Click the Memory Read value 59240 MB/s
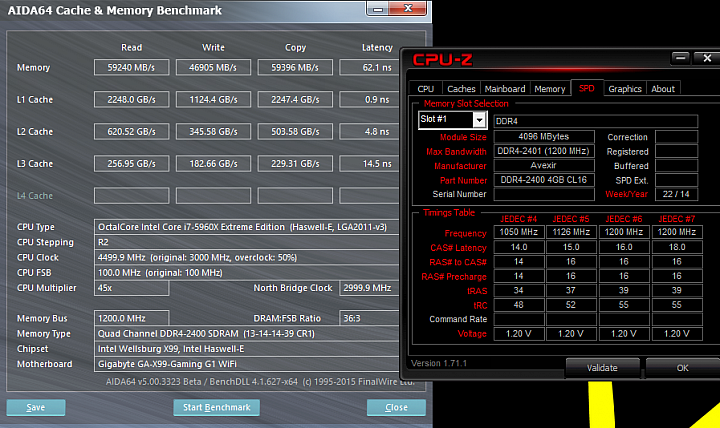 [131, 68]
